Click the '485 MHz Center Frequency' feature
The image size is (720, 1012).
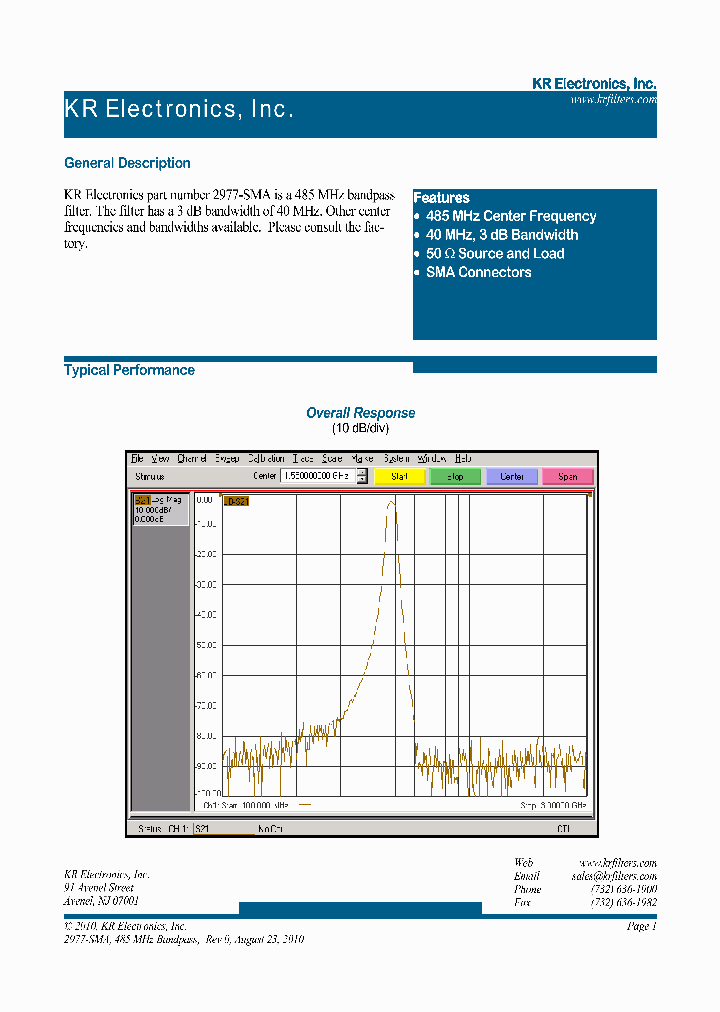511,216
